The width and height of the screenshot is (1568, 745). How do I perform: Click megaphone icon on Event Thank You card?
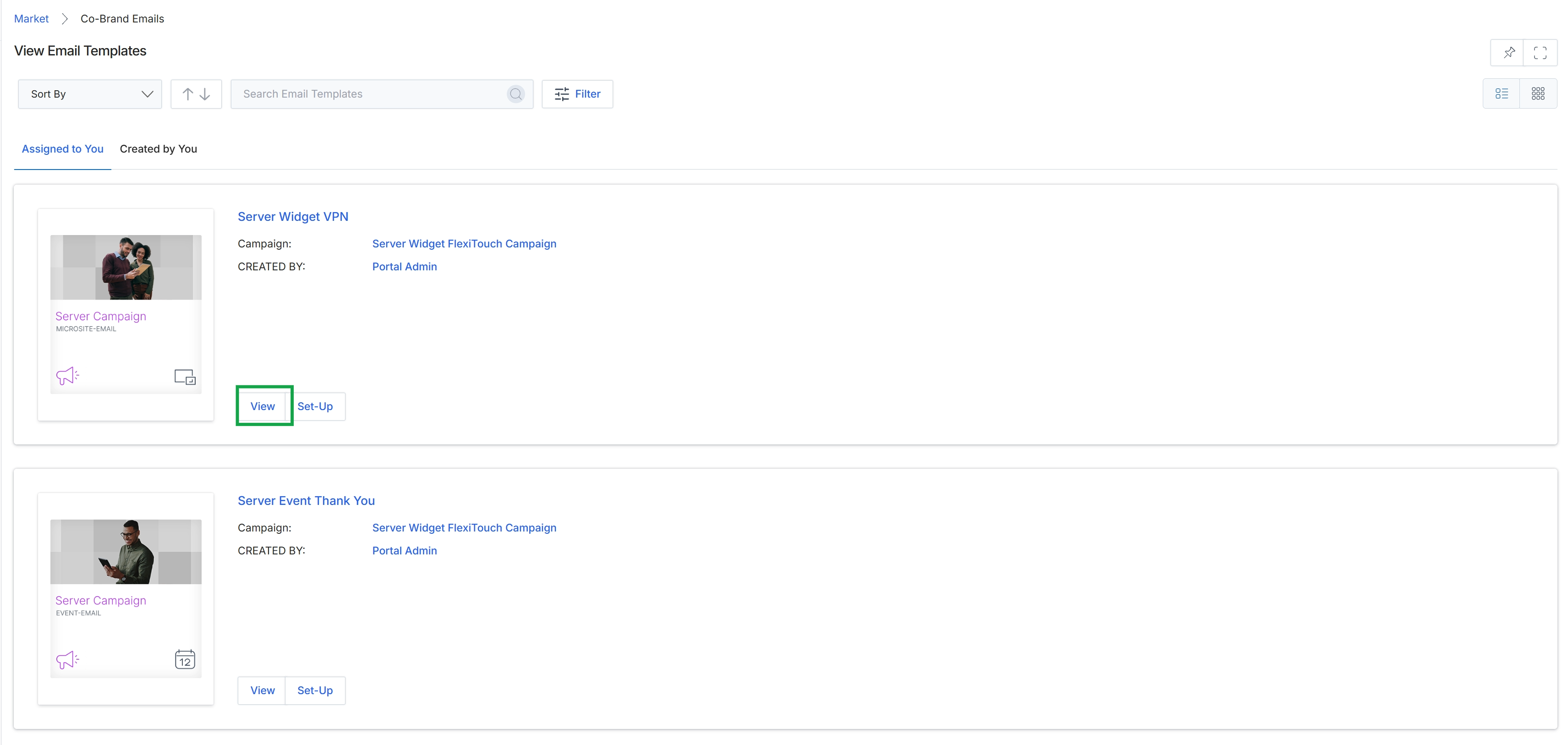click(67, 660)
